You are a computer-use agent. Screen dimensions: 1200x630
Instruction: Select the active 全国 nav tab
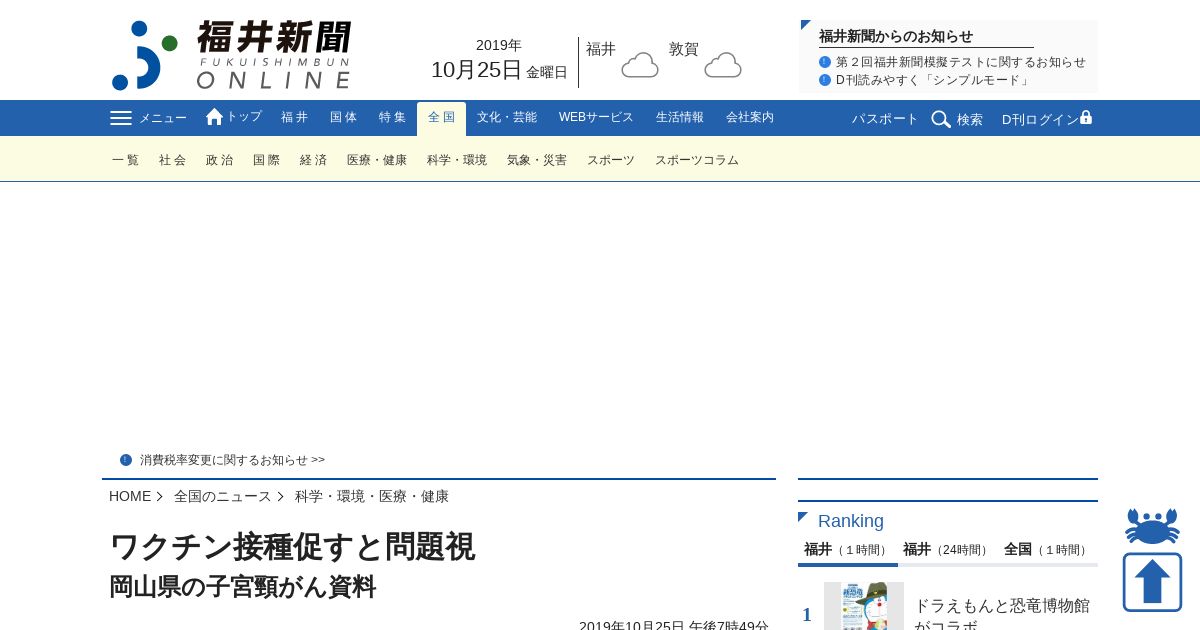point(441,118)
